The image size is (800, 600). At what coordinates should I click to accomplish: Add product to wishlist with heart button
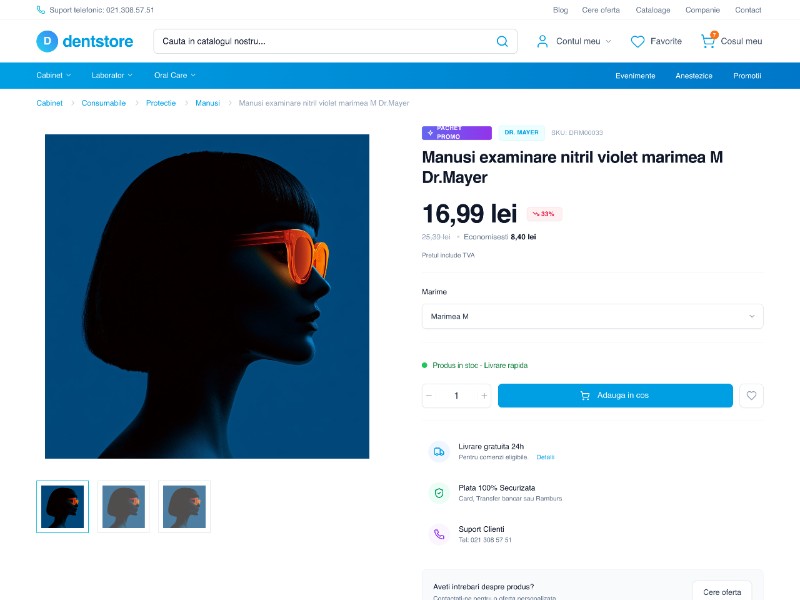click(751, 396)
